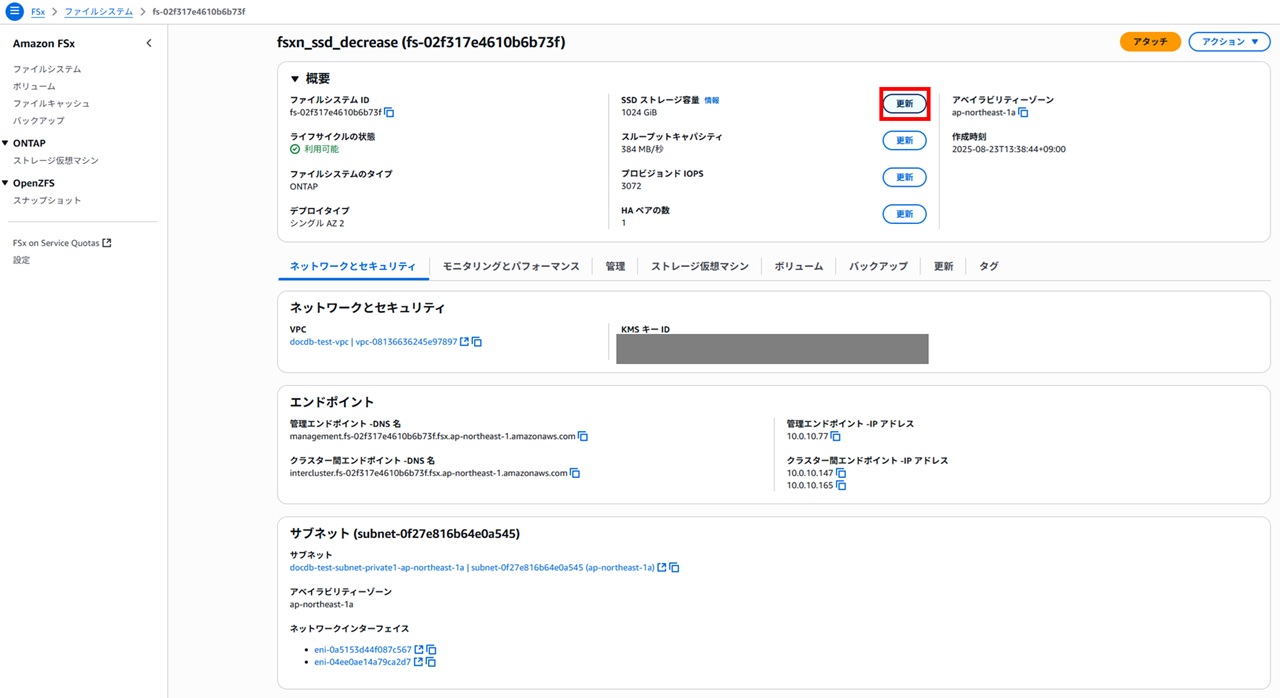1280x698 pixels.
Task: Open the バックアップ tab
Action: click(x=879, y=266)
